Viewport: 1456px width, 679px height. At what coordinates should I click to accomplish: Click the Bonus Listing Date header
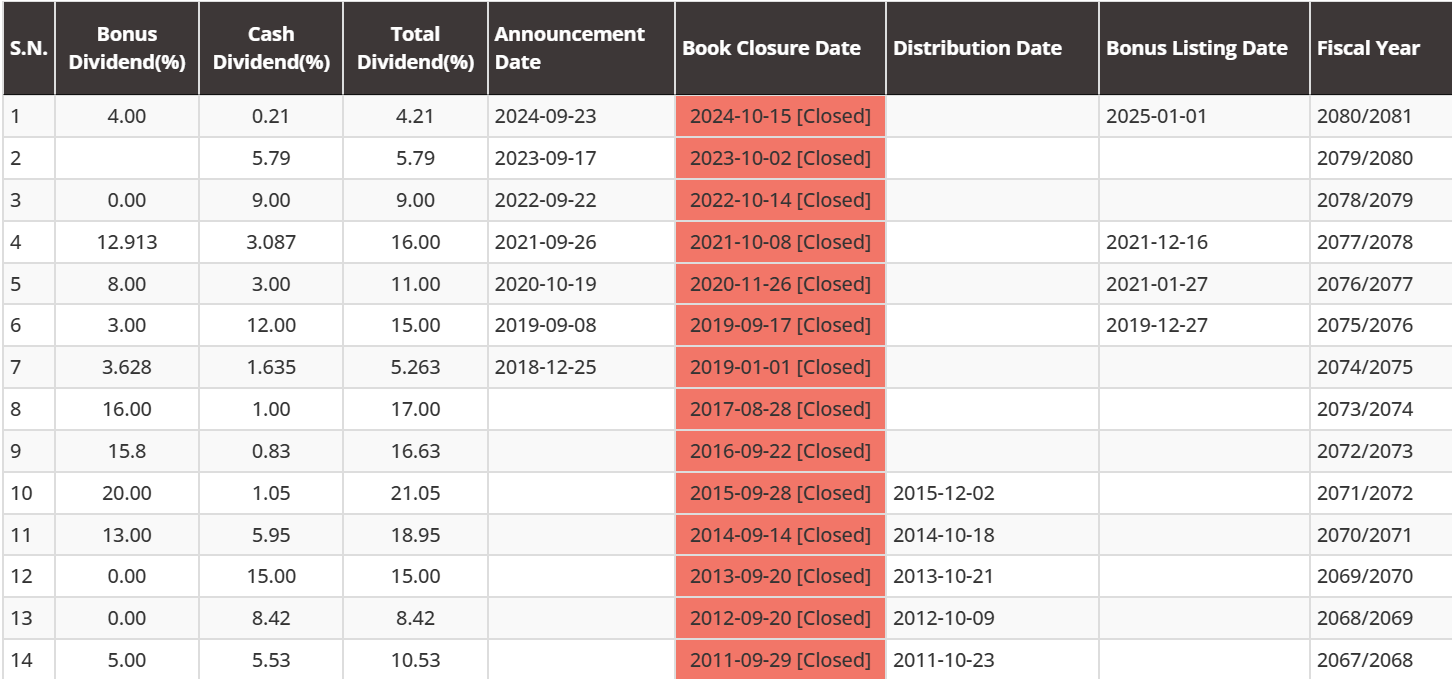click(x=1204, y=48)
